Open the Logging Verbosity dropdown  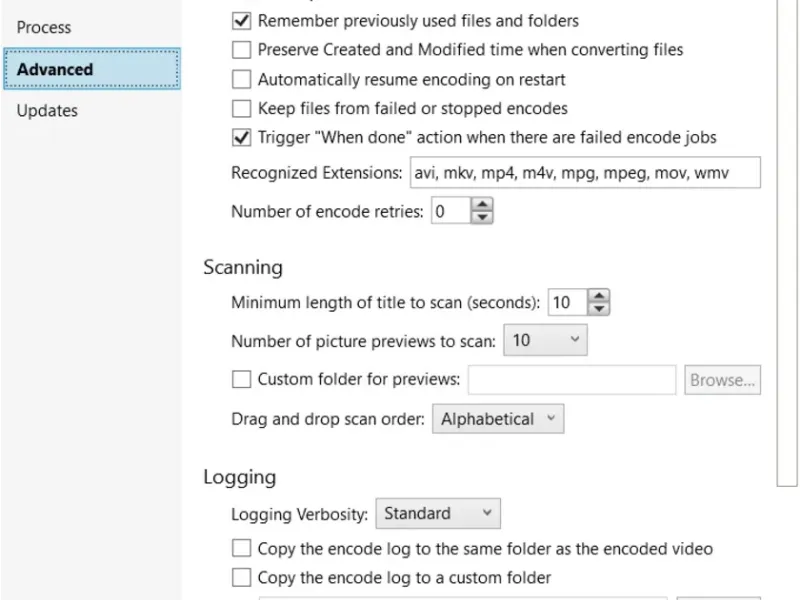click(x=438, y=514)
